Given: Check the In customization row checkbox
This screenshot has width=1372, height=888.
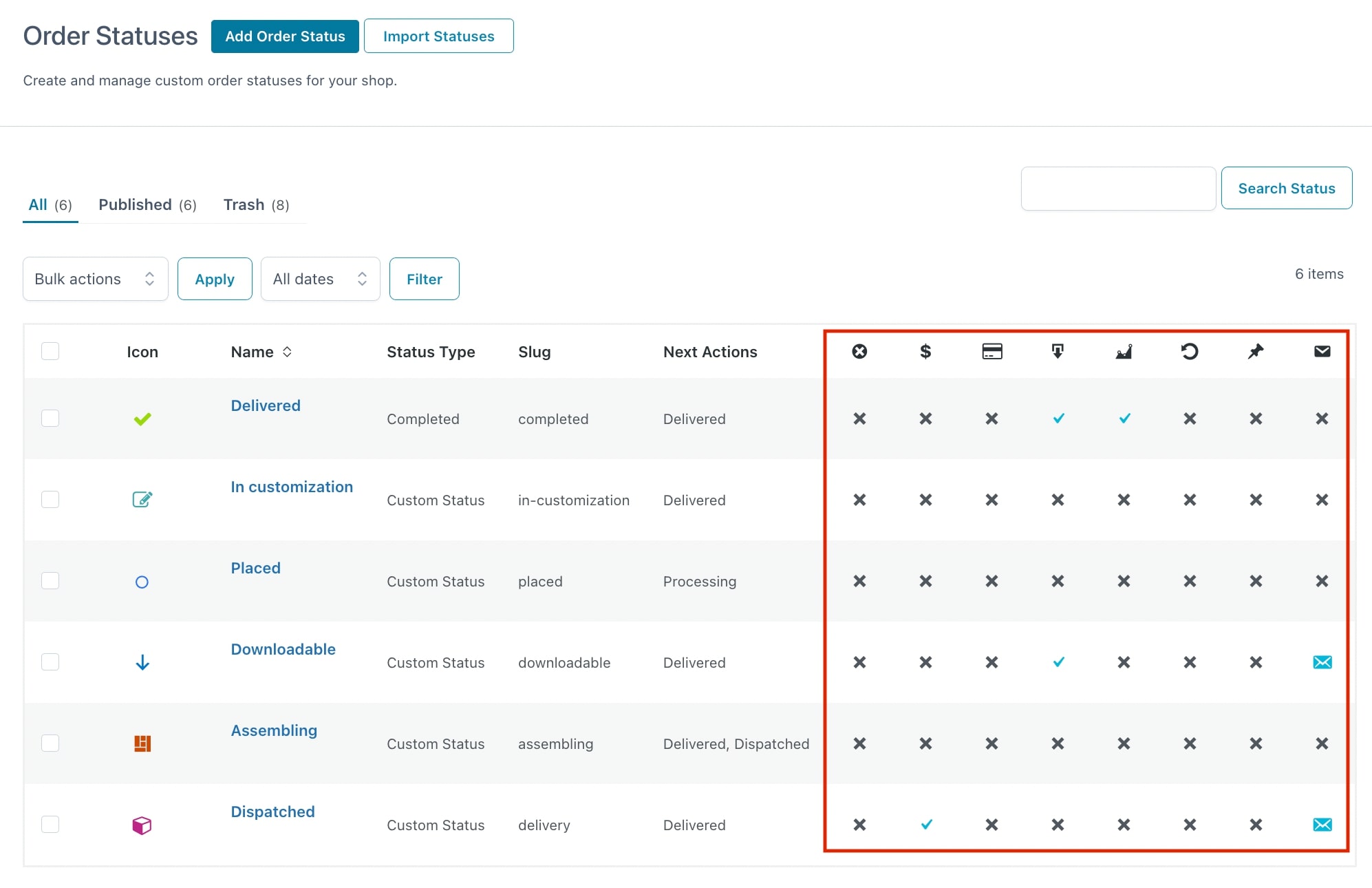Looking at the screenshot, I should click(x=50, y=499).
